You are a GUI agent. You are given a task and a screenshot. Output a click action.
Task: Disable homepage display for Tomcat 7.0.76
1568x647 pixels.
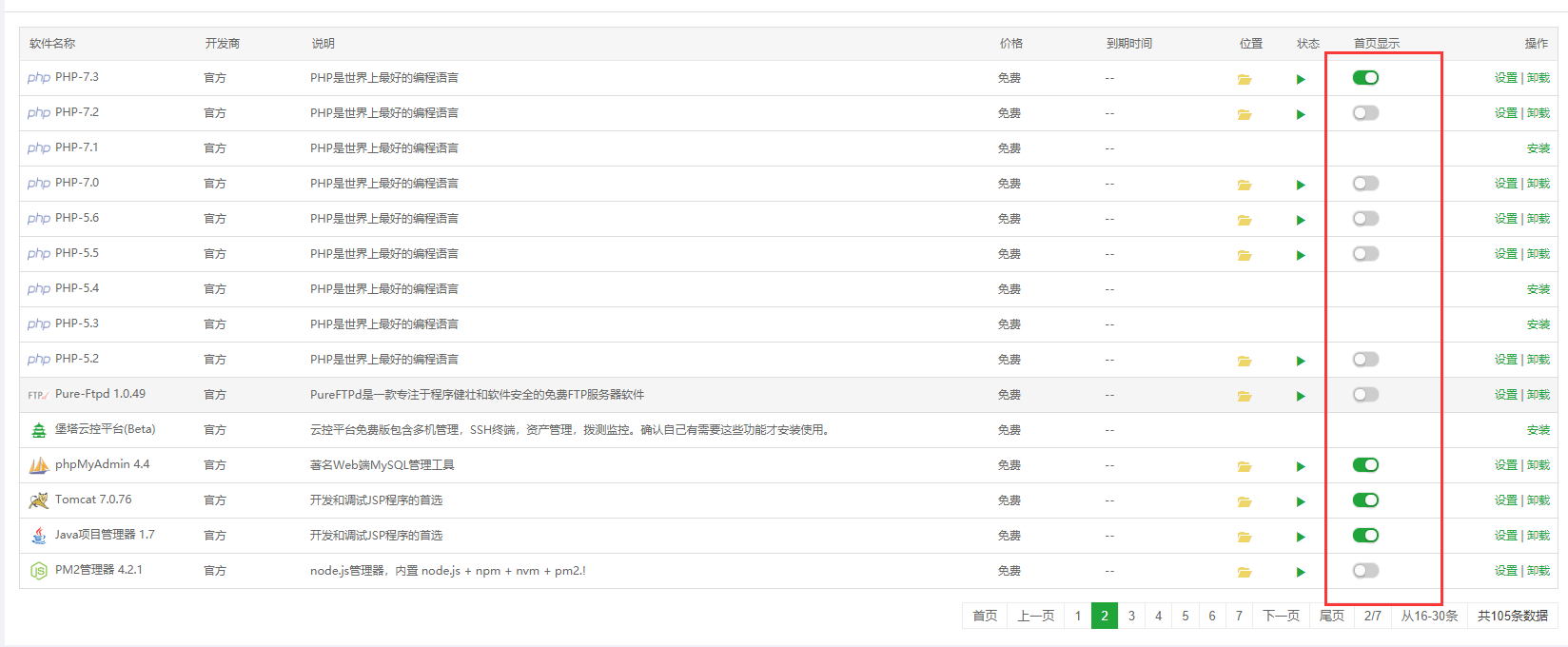pyautogui.click(x=1365, y=500)
